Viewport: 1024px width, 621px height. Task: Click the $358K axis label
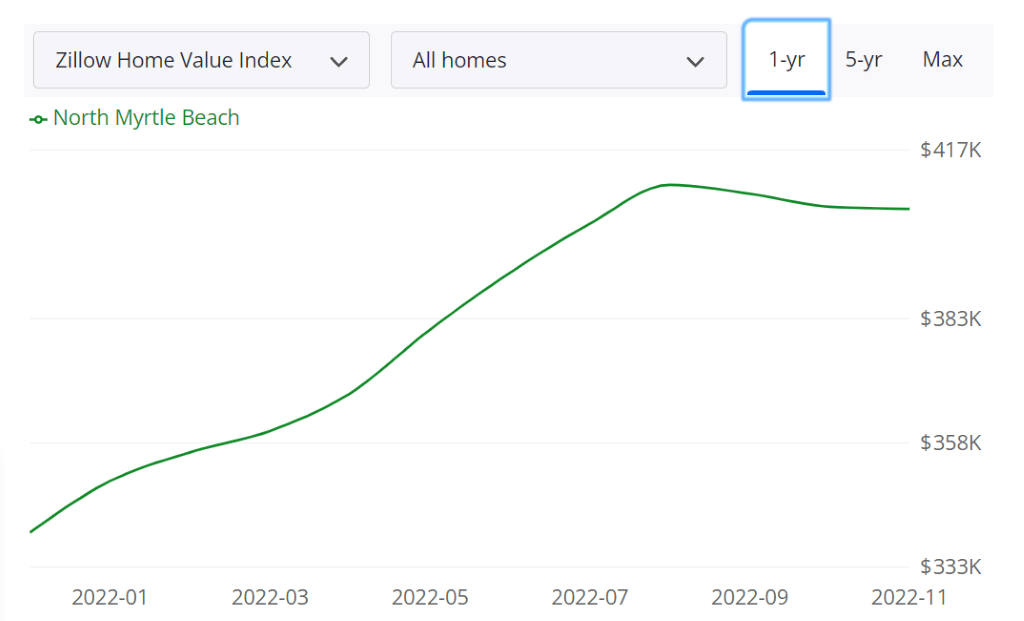pyautogui.click(x=950, y=443)
